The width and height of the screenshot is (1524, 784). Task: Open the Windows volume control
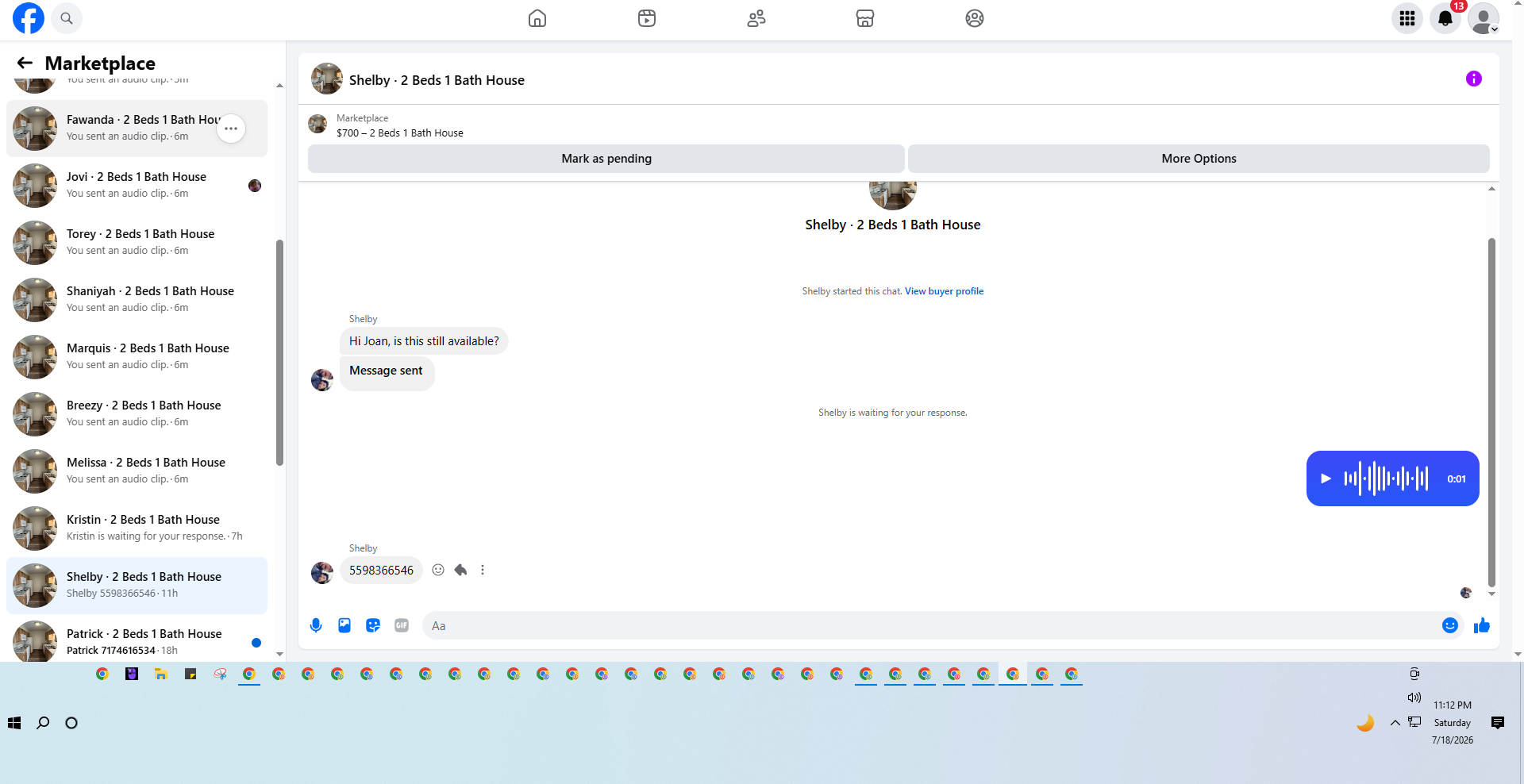coord(1414,698)
